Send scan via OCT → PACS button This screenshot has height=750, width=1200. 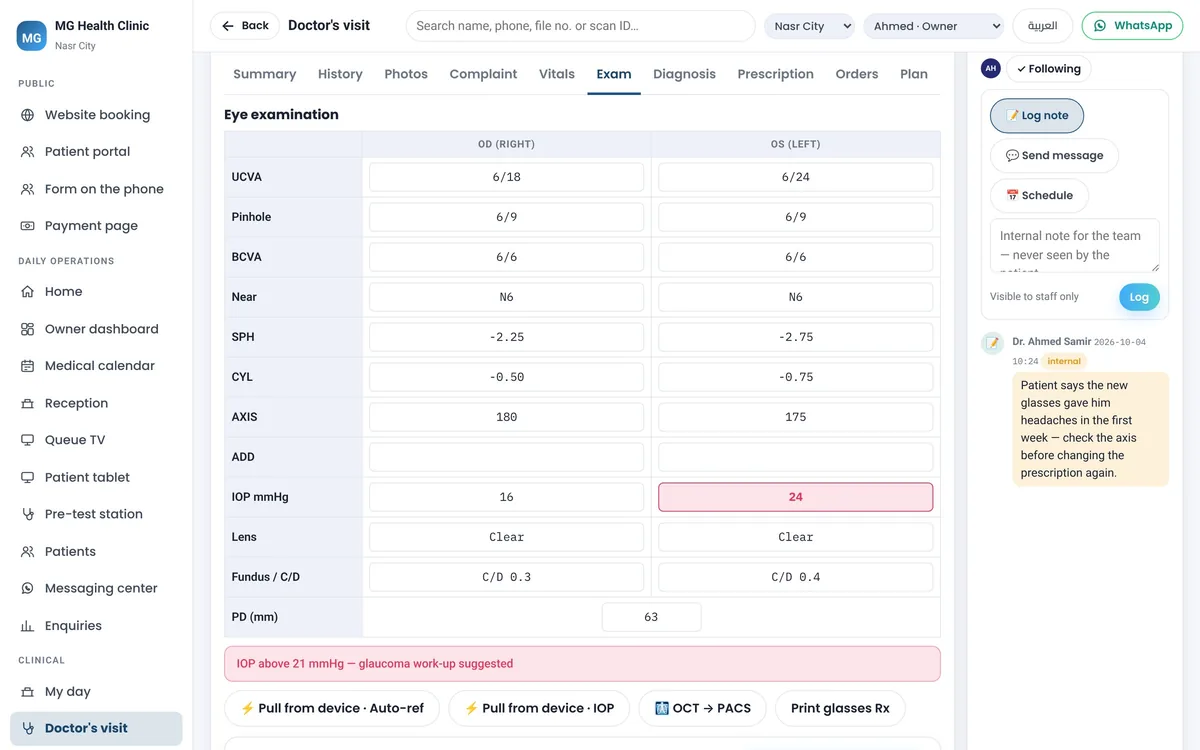(x=702, y=708)
